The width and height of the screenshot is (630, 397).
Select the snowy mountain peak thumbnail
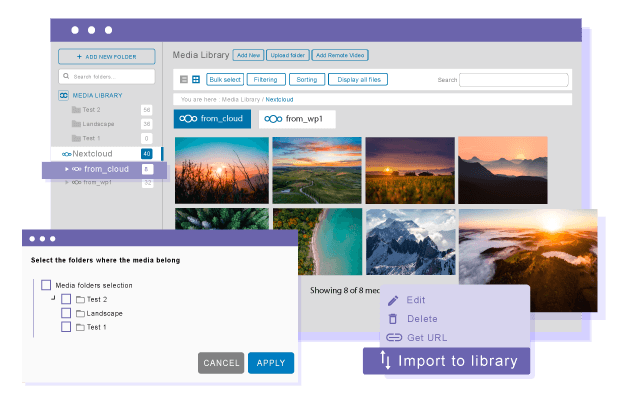tap(411, 242)
